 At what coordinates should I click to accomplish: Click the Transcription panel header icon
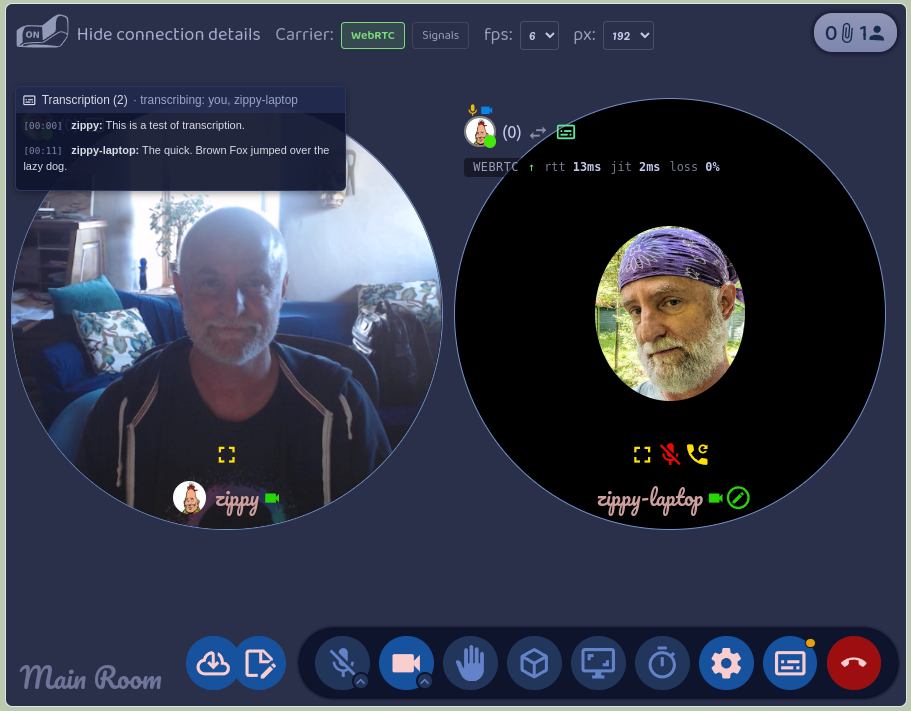coord(29,100)
